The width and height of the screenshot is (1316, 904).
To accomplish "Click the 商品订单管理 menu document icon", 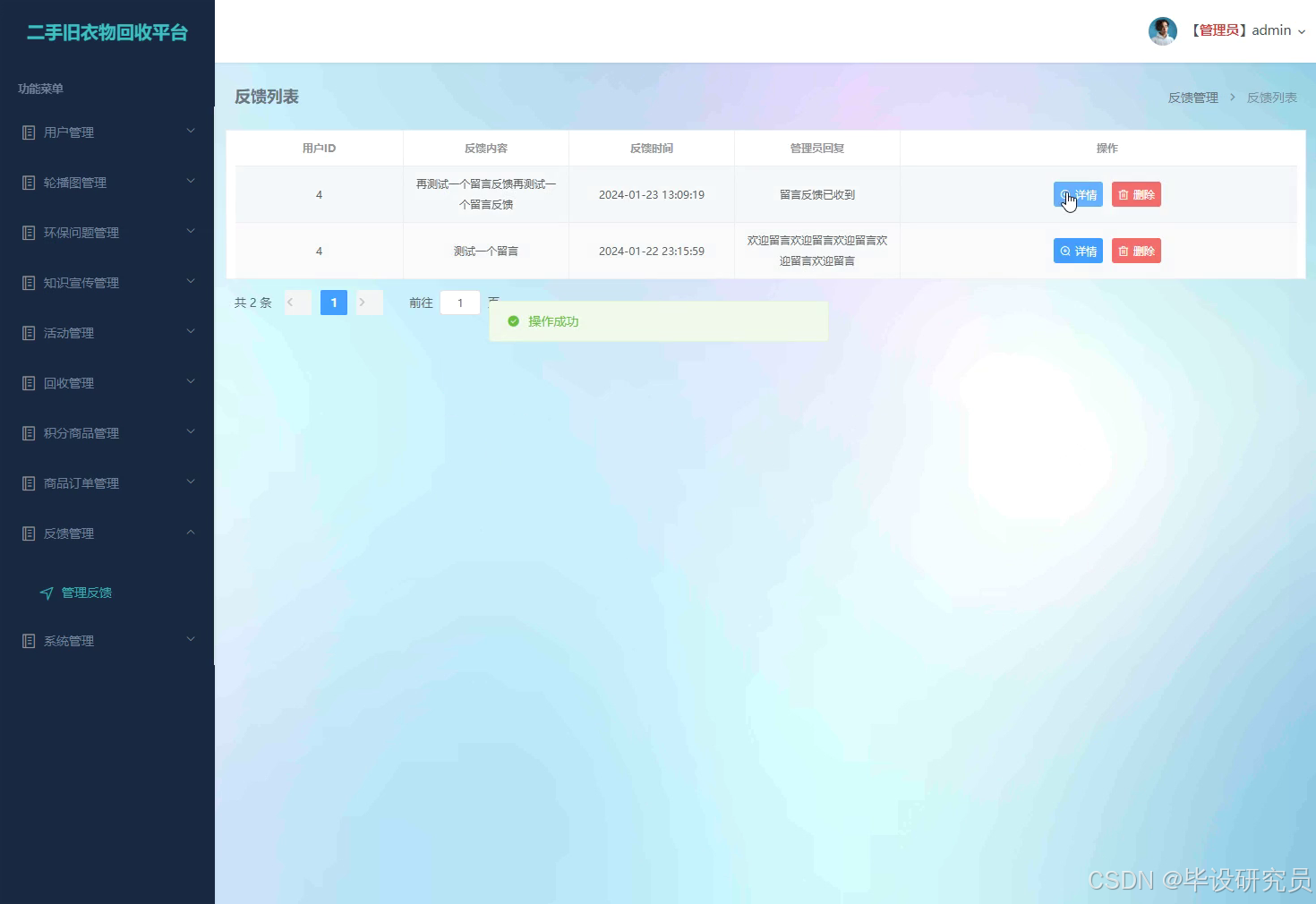I will tap(29, 483).
